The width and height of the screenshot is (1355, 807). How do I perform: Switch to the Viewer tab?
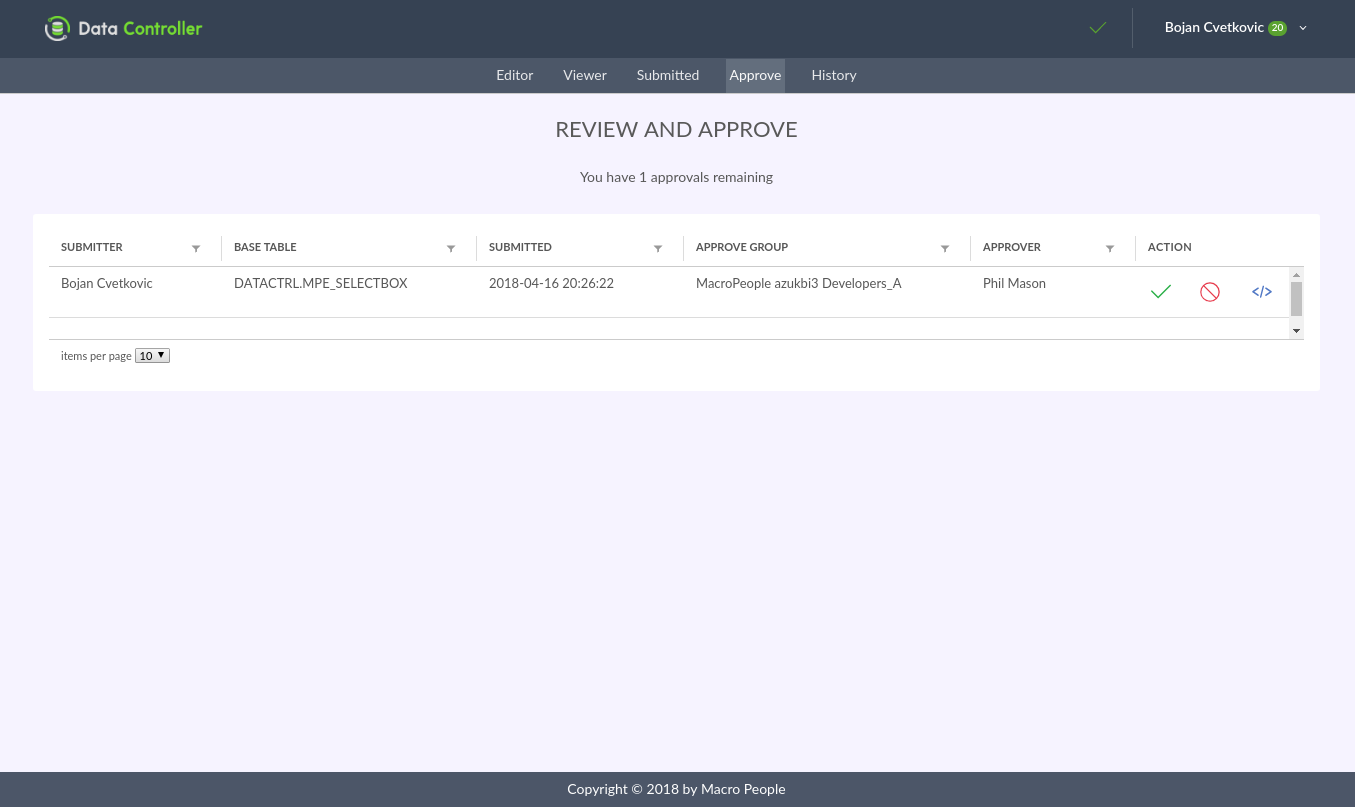click(x=585, y=75)
